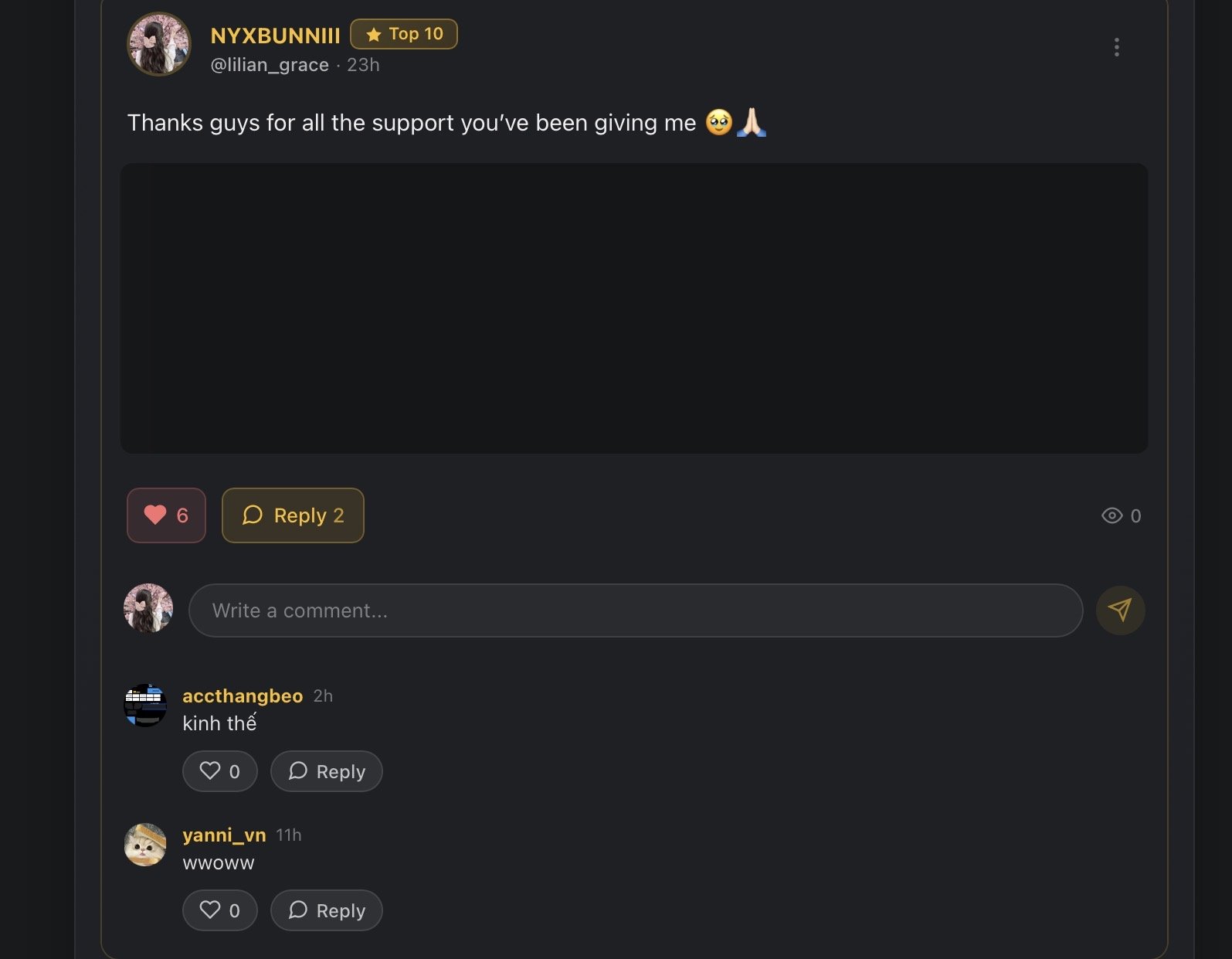
Task: Open the post's dark media preview
Action: tap(633, 308)
